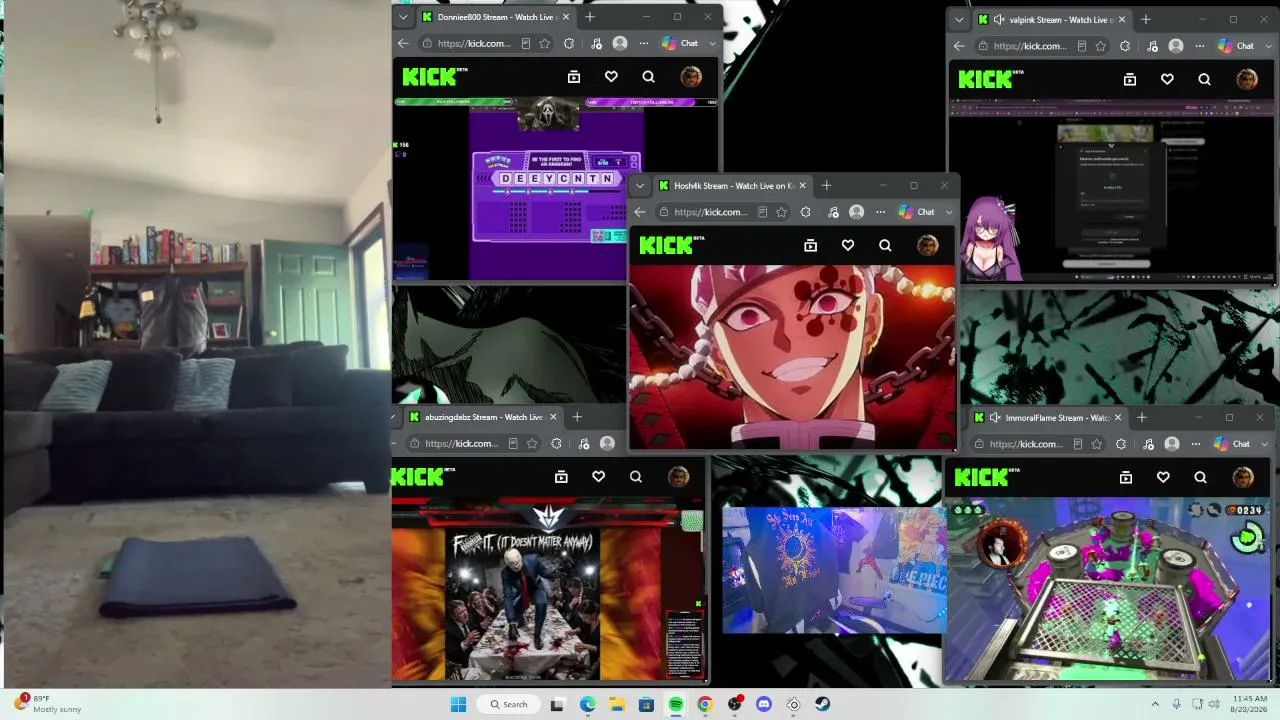Click the heart icon in abuzingdabz window
Viewport: 1280px width, 720px height.
pos(598,477)
